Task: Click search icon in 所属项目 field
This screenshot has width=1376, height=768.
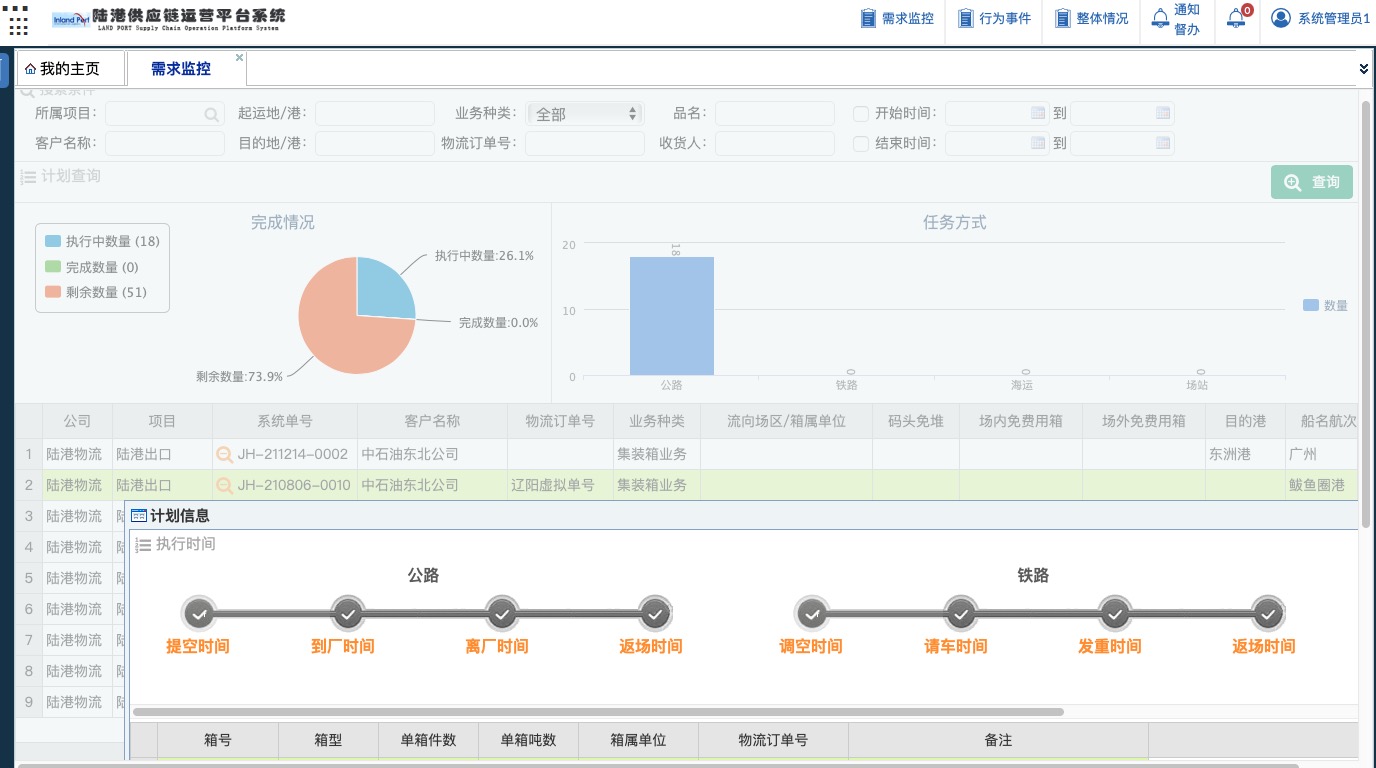Action: pyautogui.click(x=212, y=115)
